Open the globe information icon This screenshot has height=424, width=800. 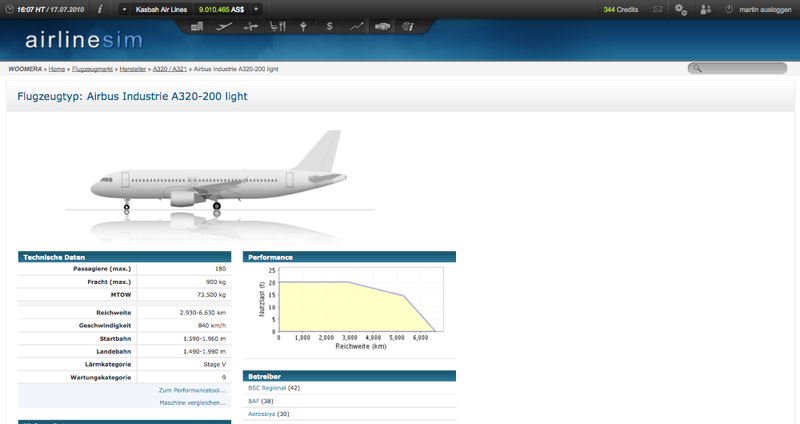(x=408, y=27)
